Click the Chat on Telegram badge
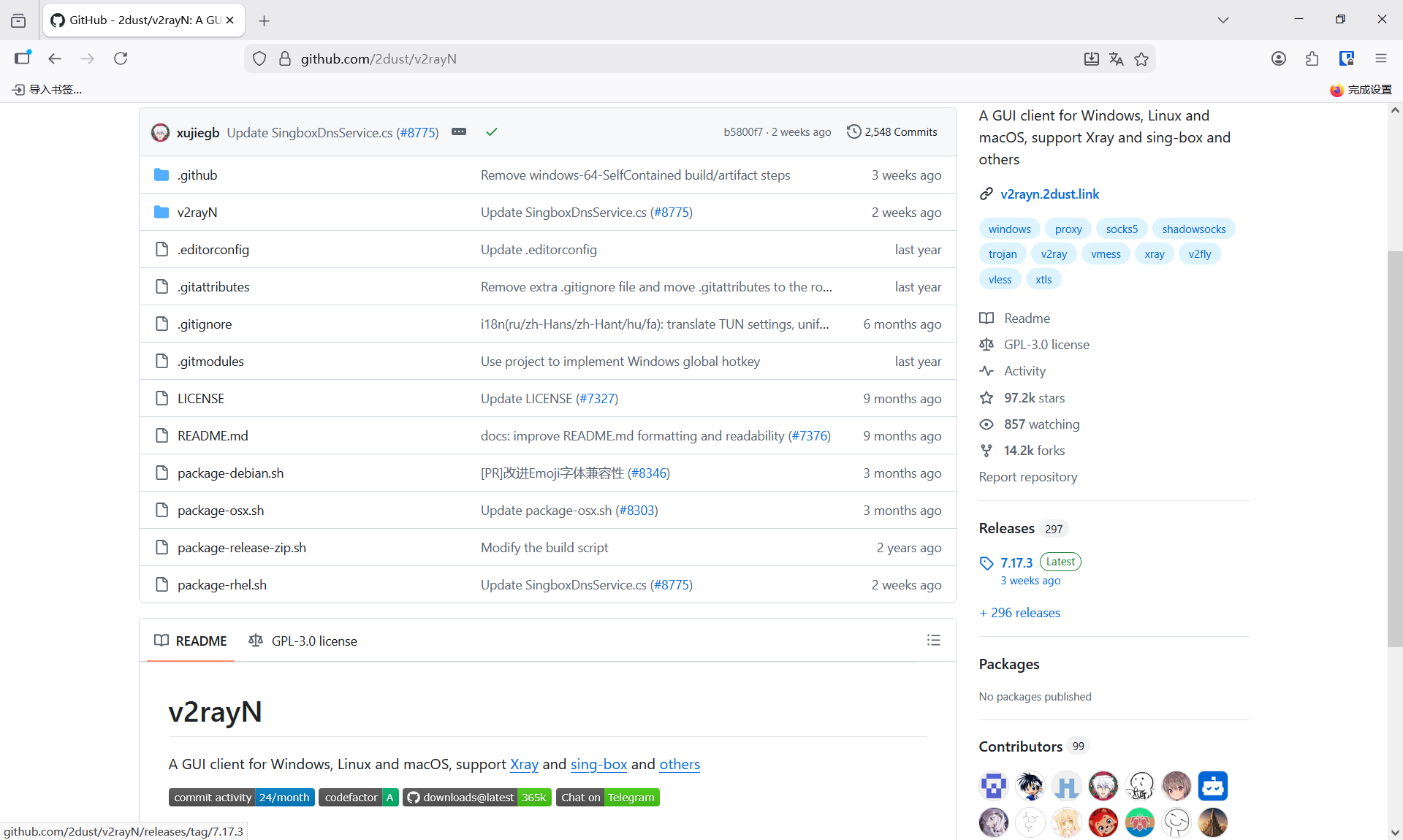 (x=607, y=797)
